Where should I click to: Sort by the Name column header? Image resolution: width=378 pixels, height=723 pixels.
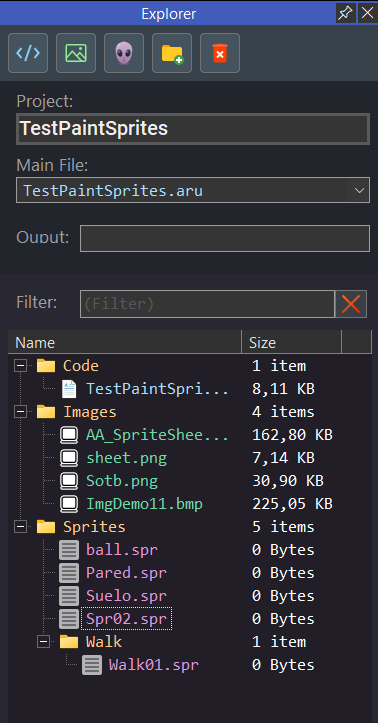pyautogui.click(x=124, y=343)
